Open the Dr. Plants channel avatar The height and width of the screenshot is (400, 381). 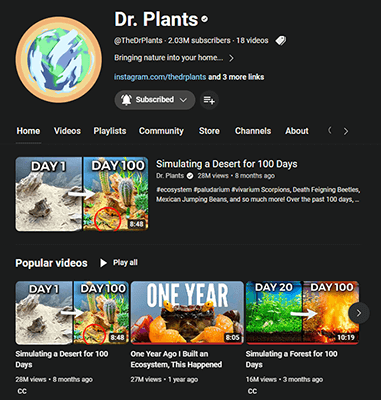59,60
